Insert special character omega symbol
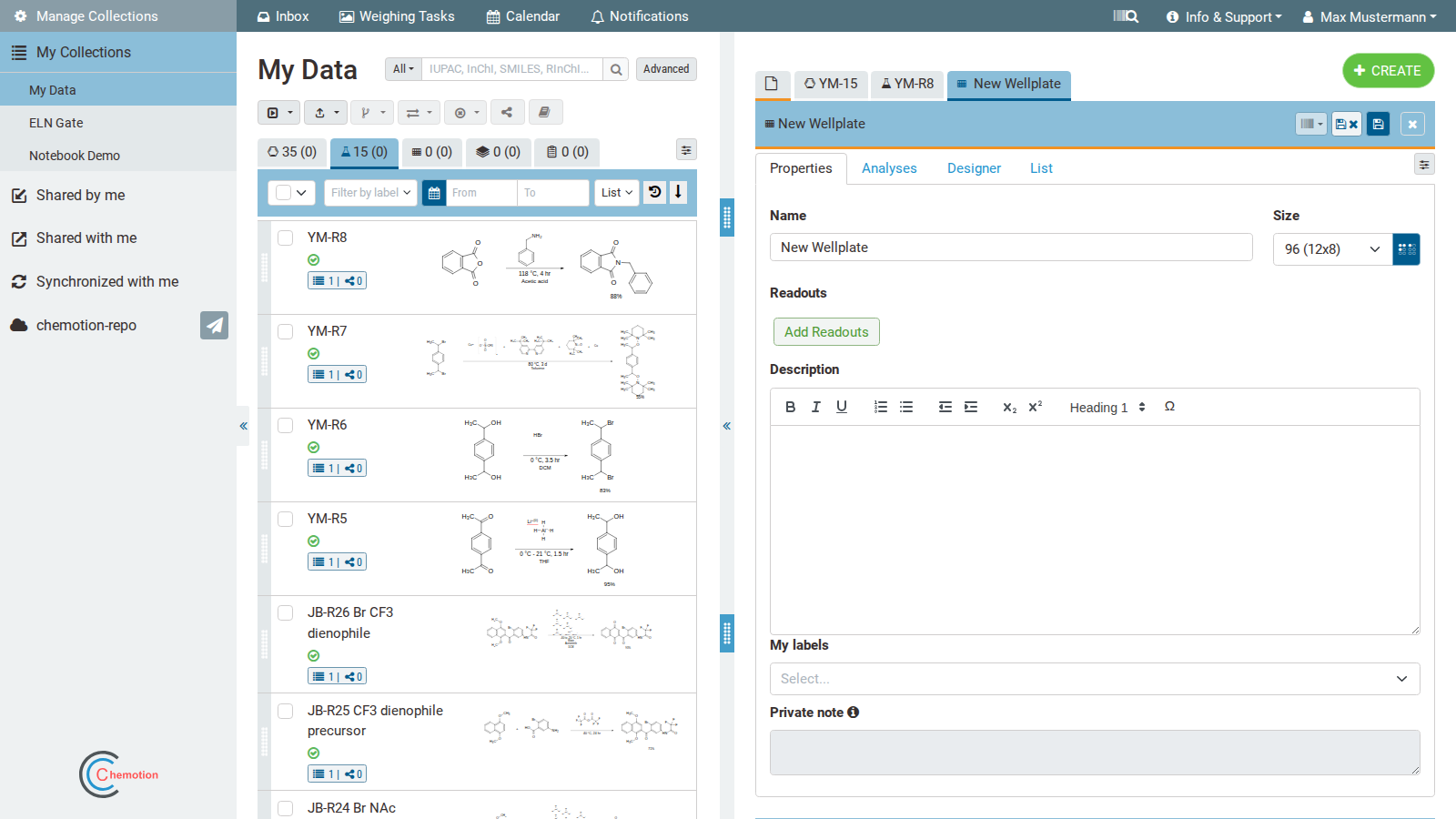1456x819 pixels. (1169, 407)
